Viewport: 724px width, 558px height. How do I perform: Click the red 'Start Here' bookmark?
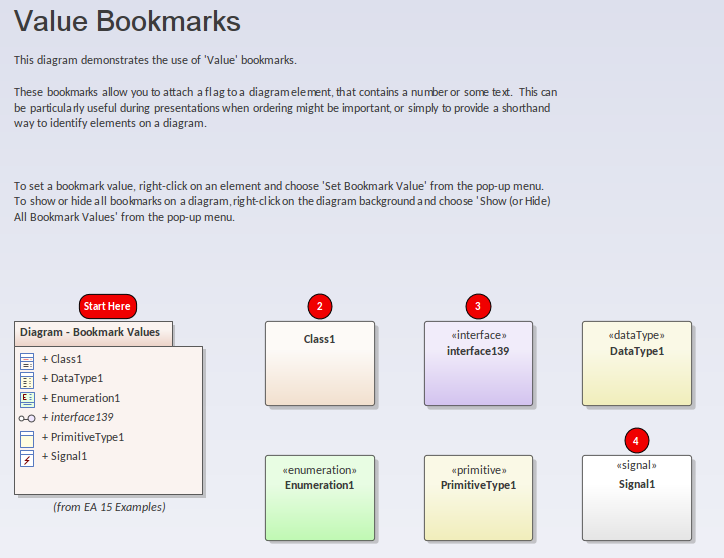coord(106,306)
